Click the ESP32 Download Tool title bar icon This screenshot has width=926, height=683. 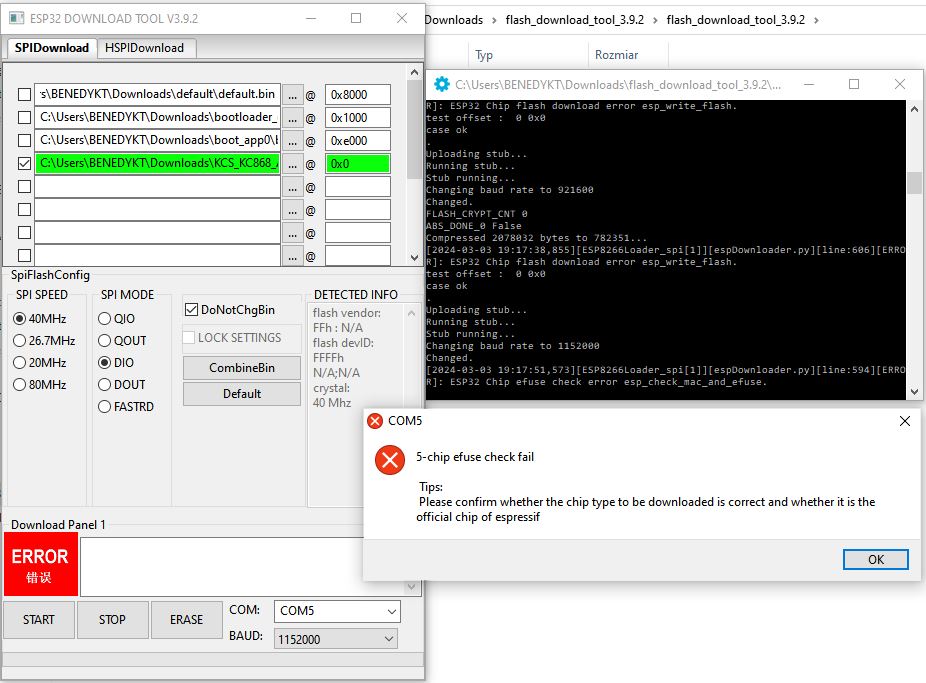pyautogui.click(x=15, y=18)
